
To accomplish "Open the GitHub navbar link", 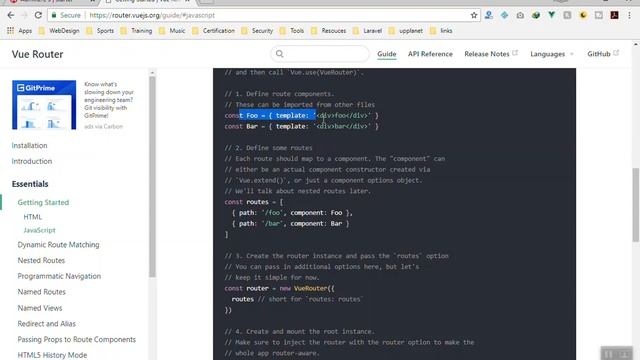I will (603, 54).
